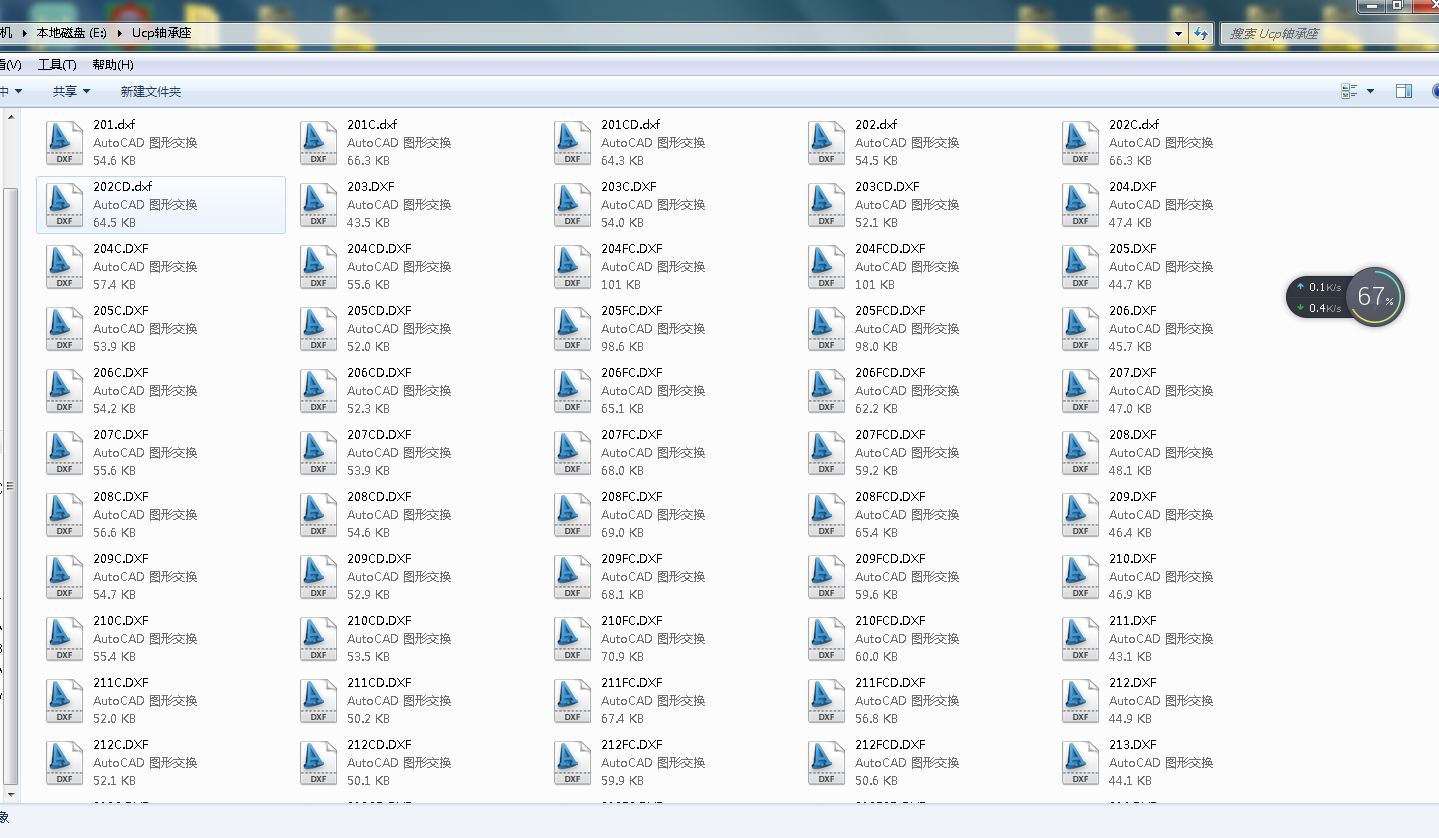Viewport: 1439px width, 838px height.
Task: Click the 205C.DXF file icon
Action: click(x=65, y=329)
